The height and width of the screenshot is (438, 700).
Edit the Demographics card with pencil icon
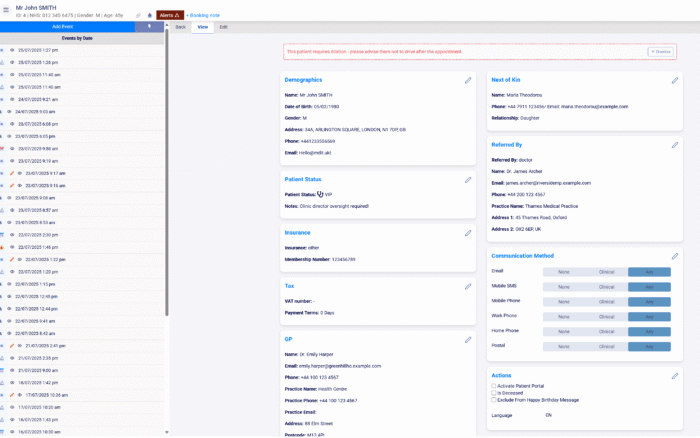click(468, 80)
